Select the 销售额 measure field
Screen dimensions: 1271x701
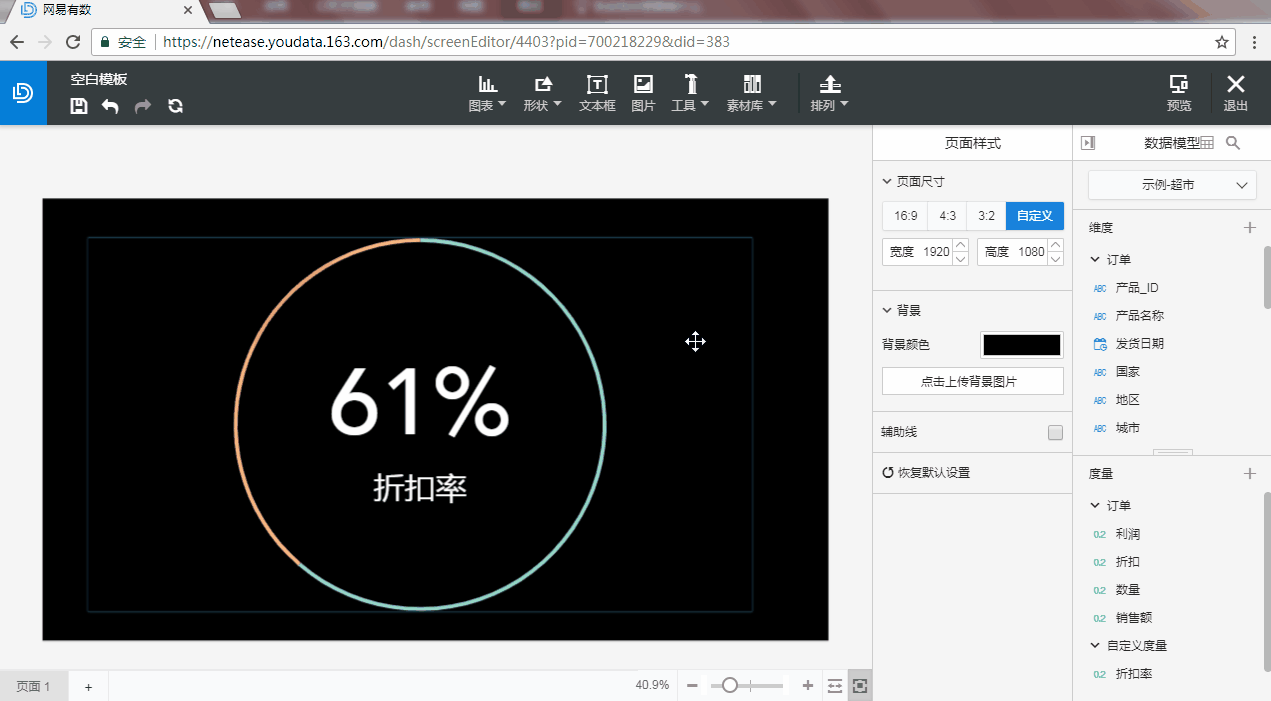tap(1133, 618)
